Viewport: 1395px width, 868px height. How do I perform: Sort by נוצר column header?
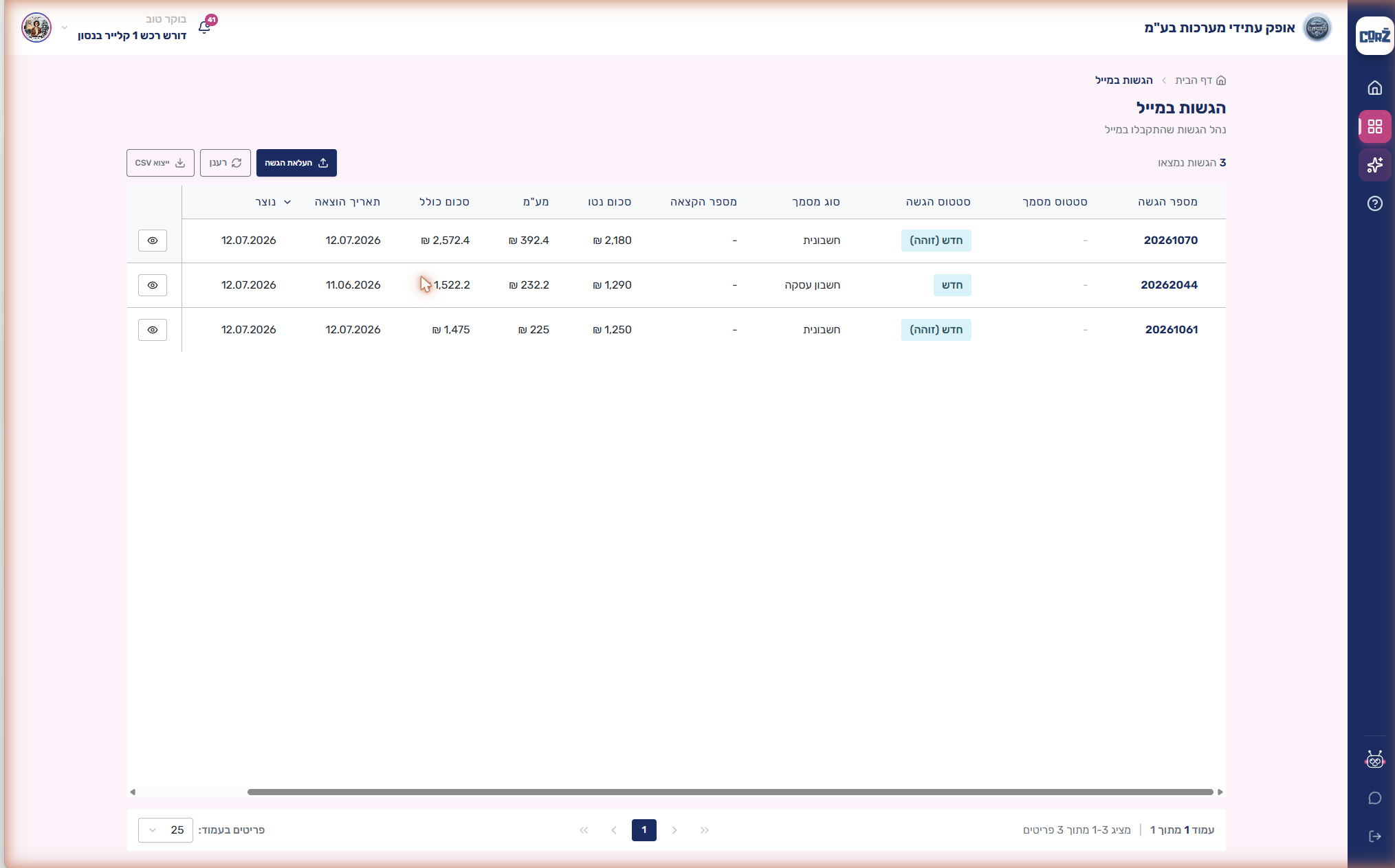(273, 202)
